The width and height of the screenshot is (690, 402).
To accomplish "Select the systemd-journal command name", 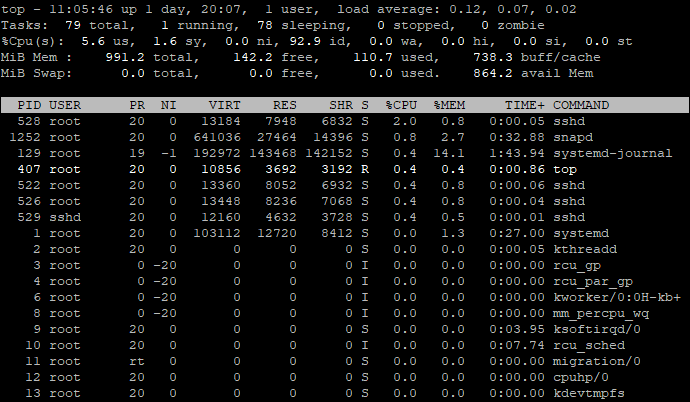I will 613,153.
